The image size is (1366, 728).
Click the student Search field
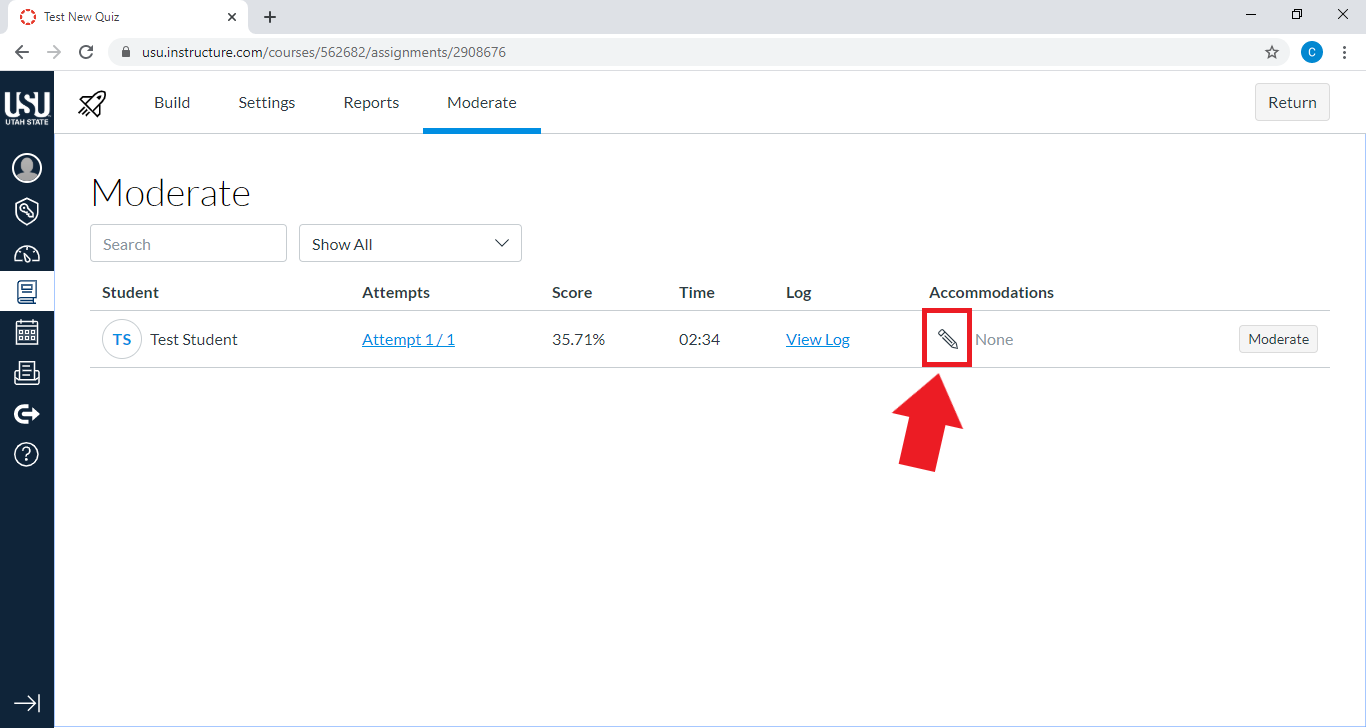[x=188, y=244]
